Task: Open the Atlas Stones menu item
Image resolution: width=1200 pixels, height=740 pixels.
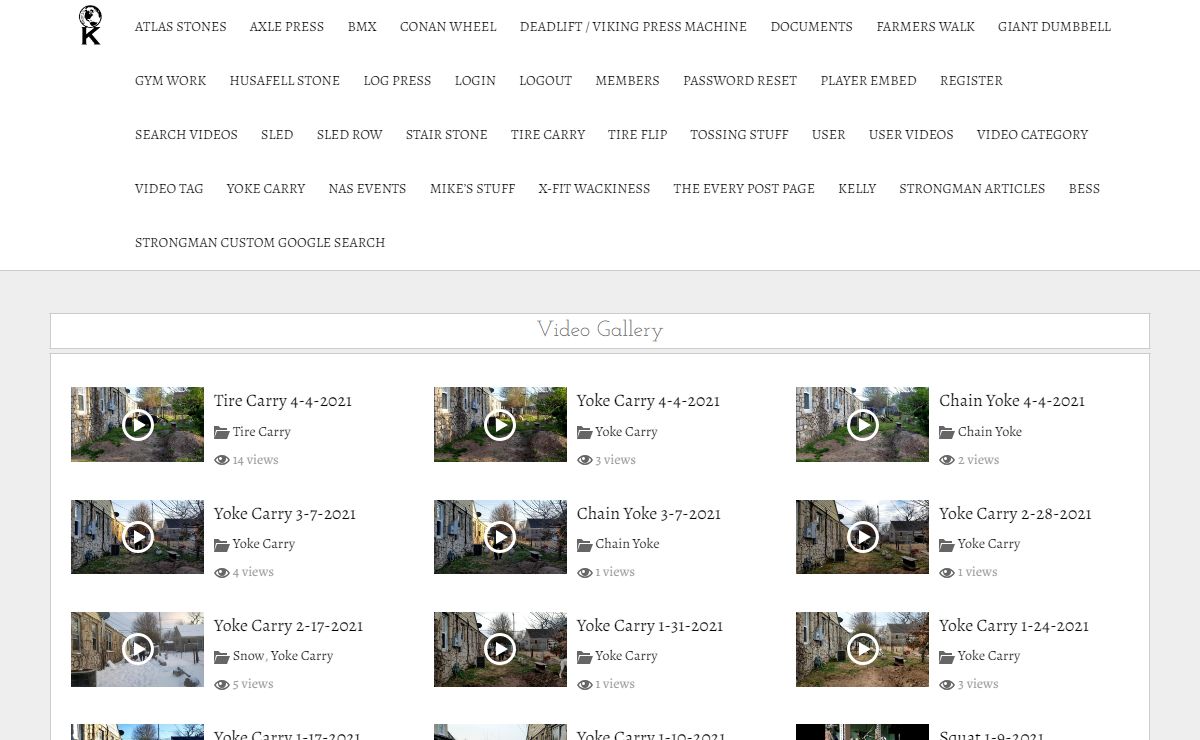Action: (181, 27)
